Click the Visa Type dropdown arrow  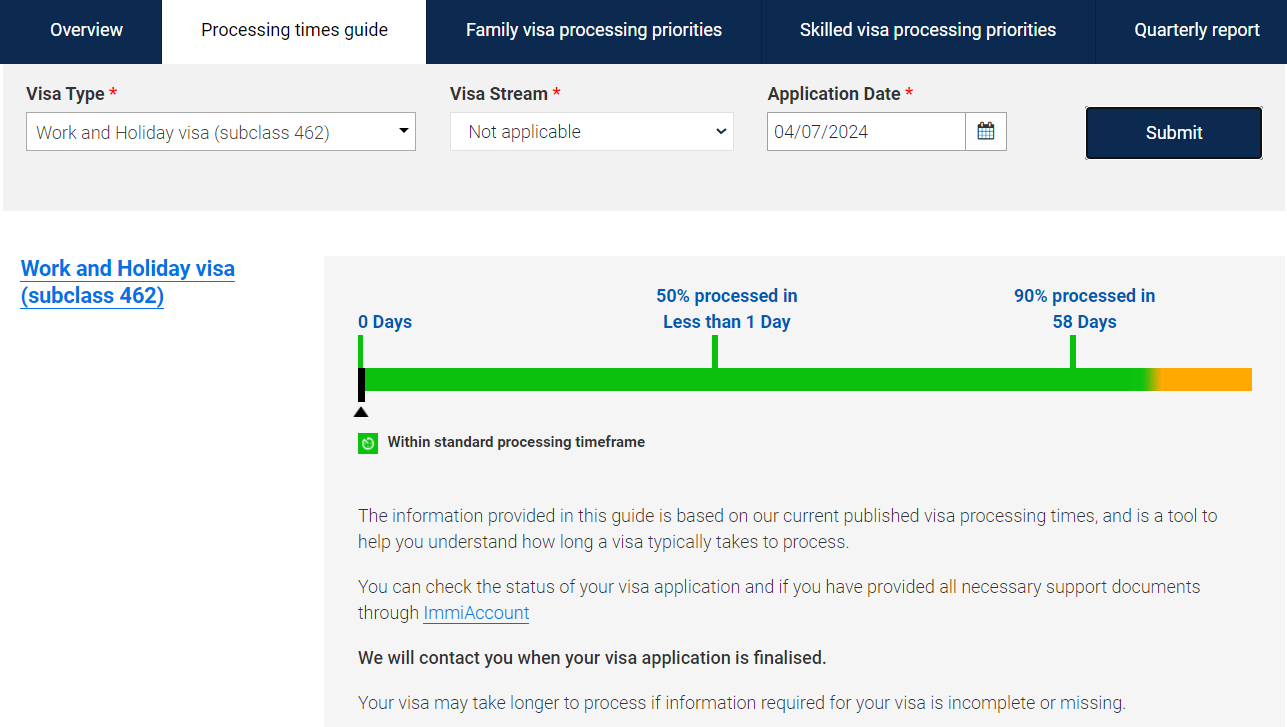click(404, 131)
